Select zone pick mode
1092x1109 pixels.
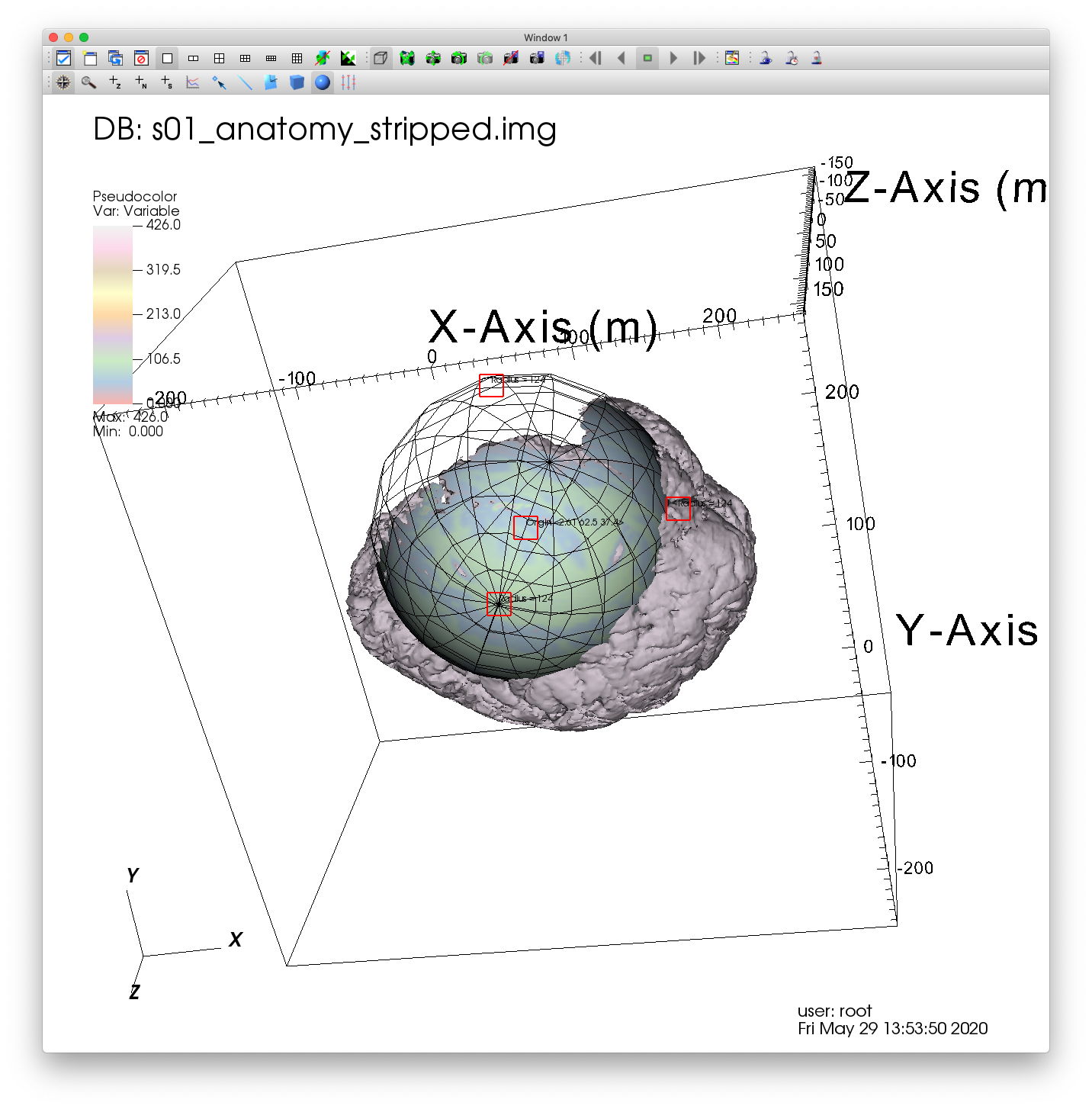point(115,82)
